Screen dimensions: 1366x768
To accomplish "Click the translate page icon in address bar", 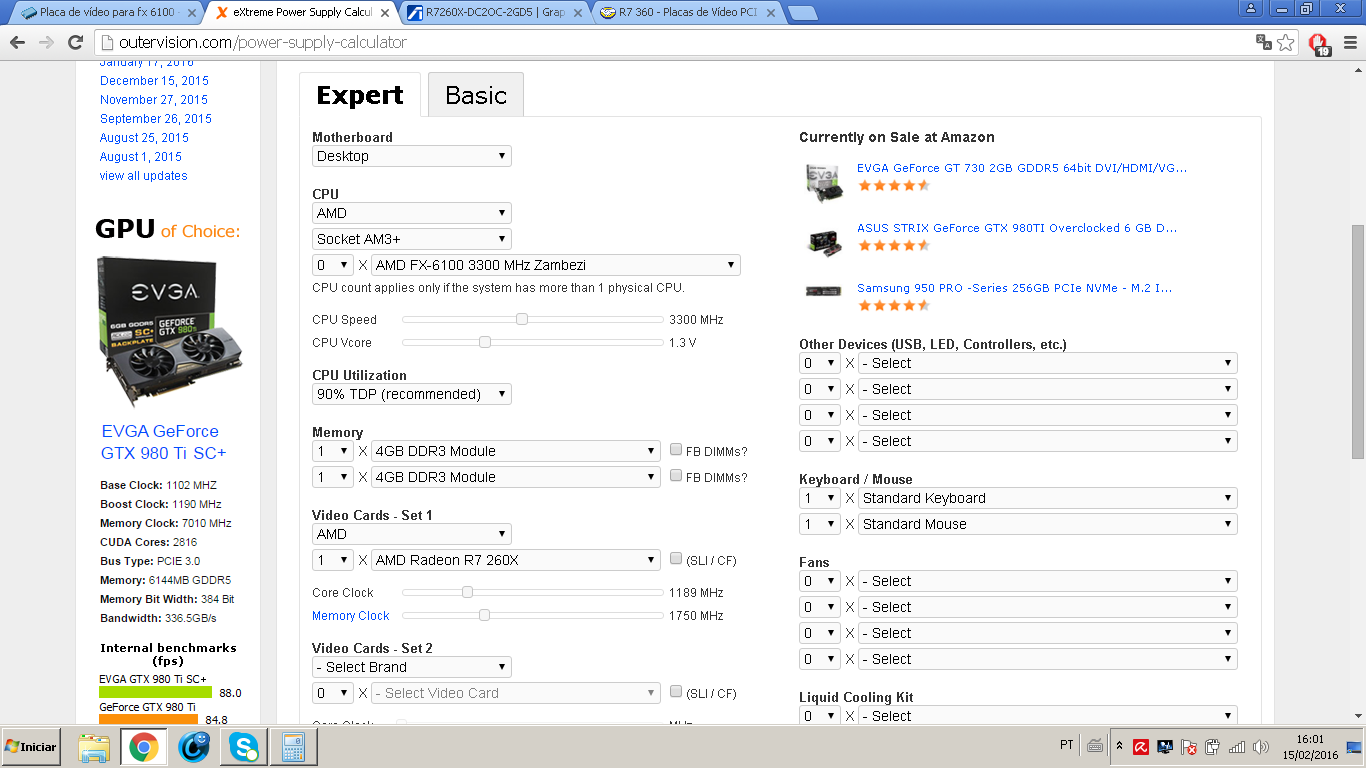I will [1264, 42].
